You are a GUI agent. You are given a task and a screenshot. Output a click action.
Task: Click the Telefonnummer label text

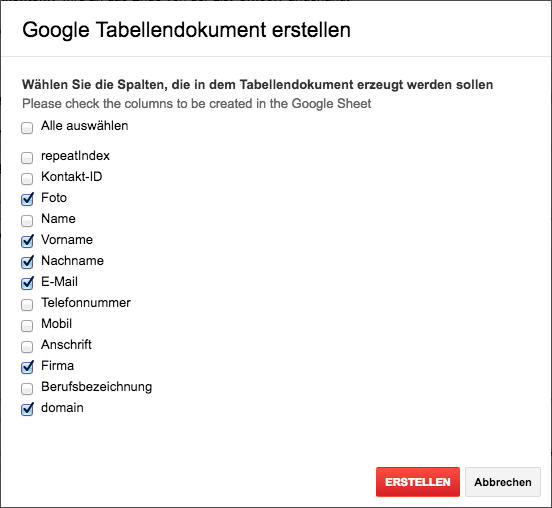coord(86,303)
